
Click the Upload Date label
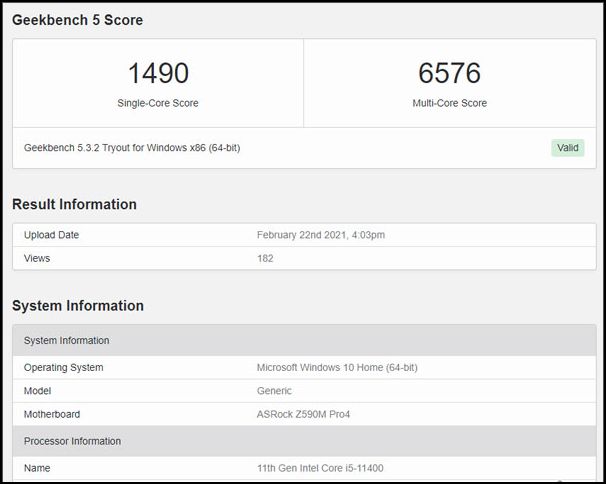[x=51, y=235]
